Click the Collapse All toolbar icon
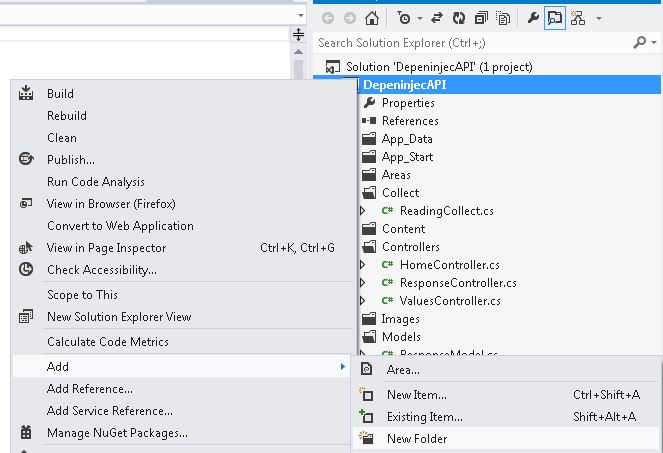663x453 pixels. (x=482, y=18)
